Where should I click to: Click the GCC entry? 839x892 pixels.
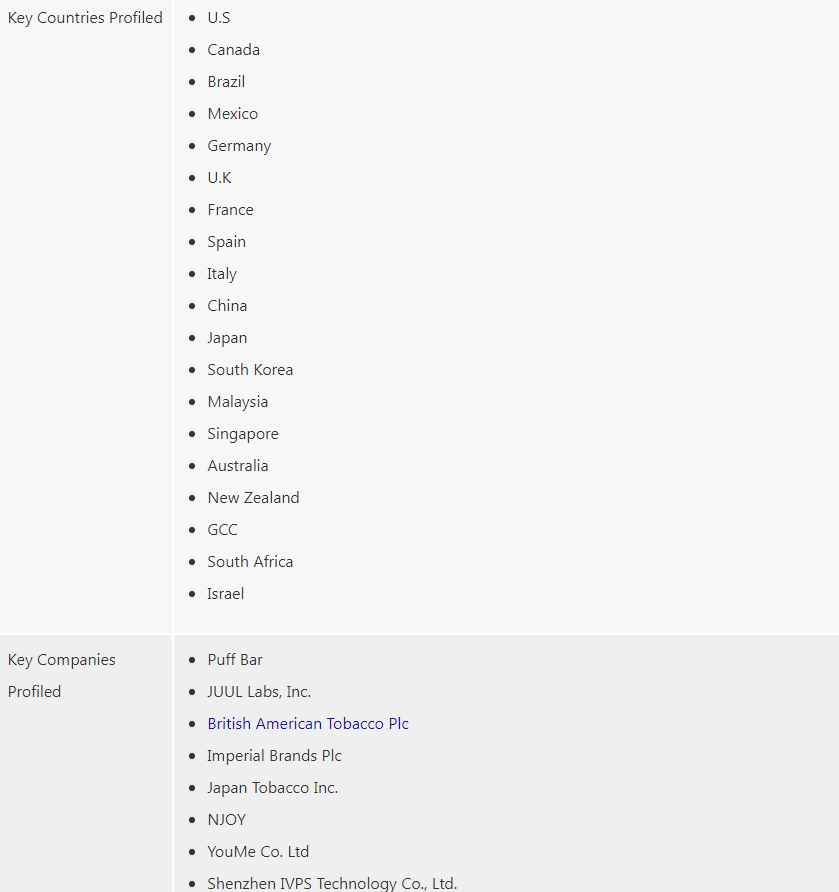click(222, 530)
